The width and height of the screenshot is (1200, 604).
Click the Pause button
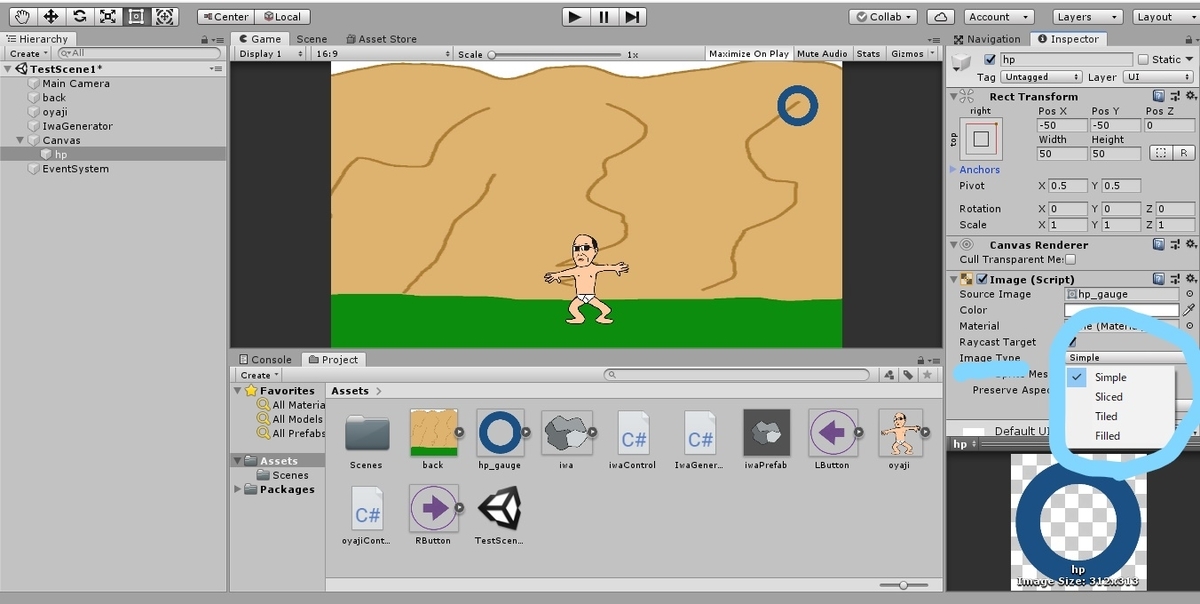603,16
